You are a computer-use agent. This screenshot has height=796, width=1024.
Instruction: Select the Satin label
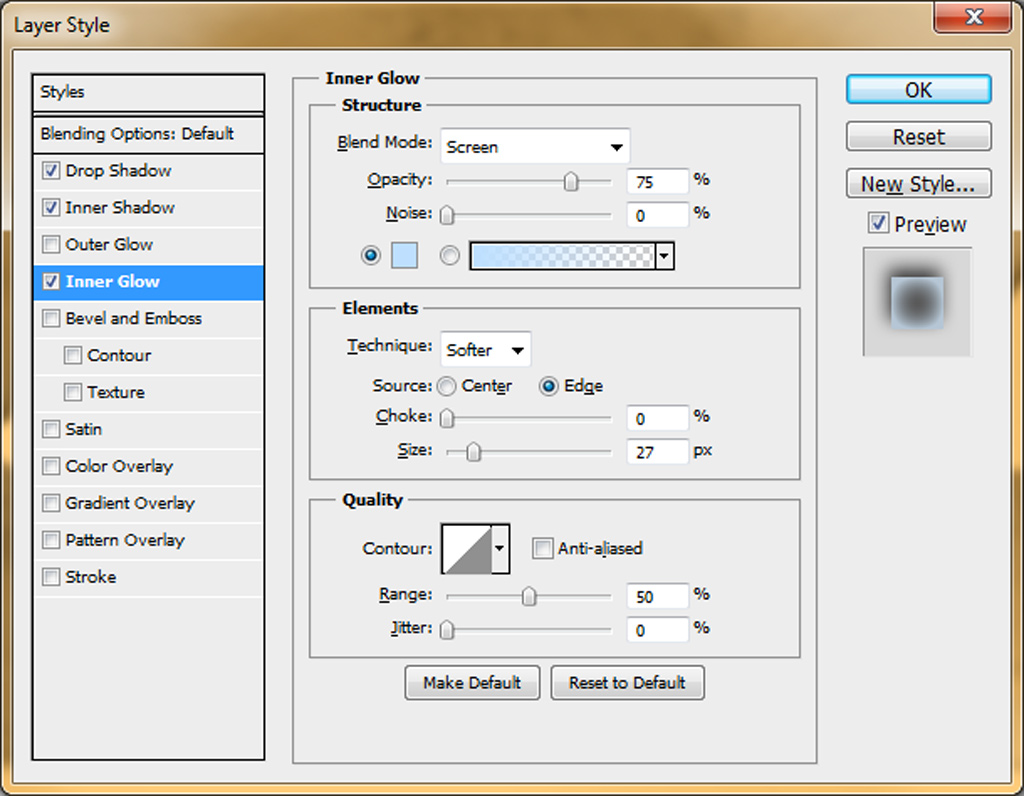click(84, 429)
